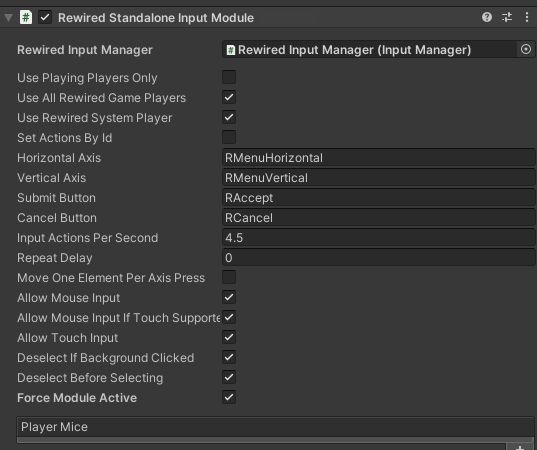
Task: Click Vertical Axis field RMenuVertical
Action: (378, 177)
